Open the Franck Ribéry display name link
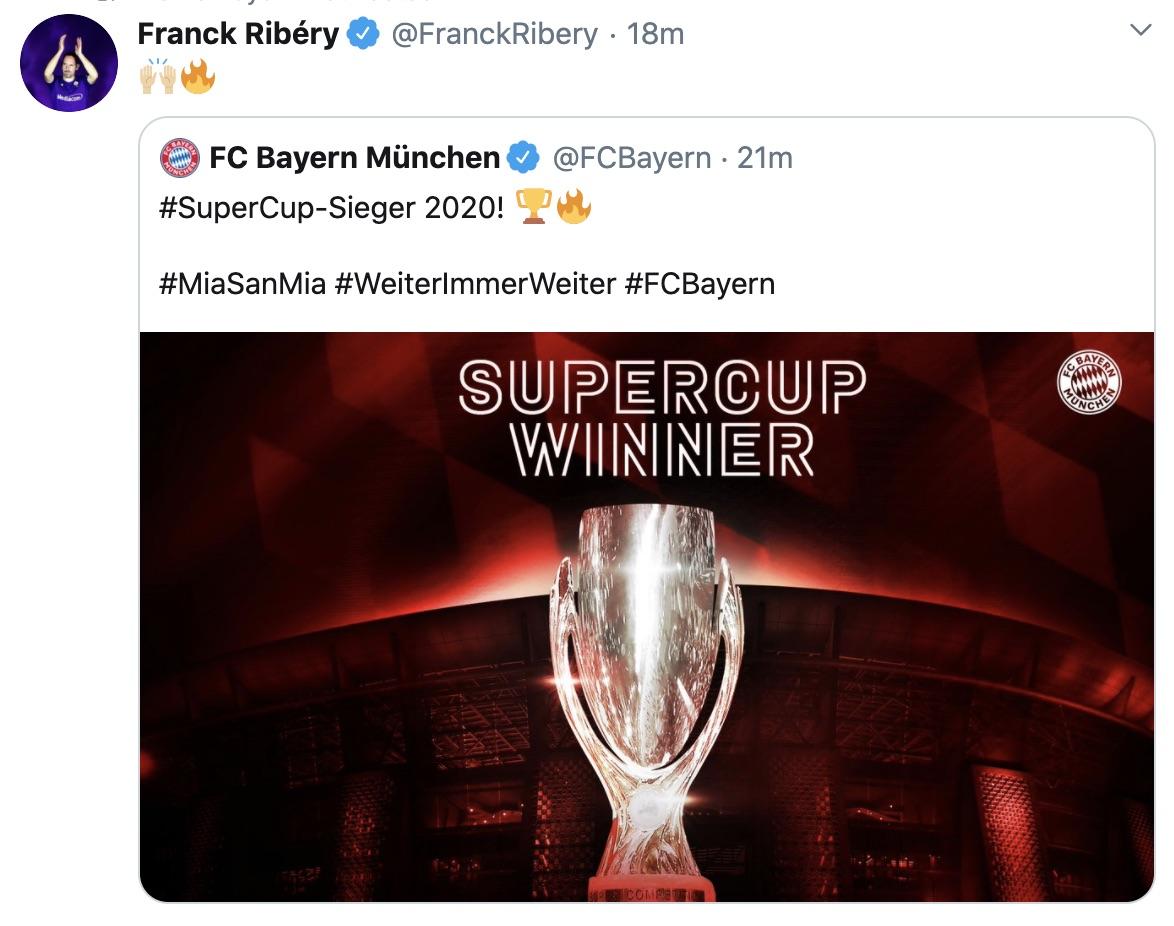This screenshot has width=1174, height=926. [238, 35]
